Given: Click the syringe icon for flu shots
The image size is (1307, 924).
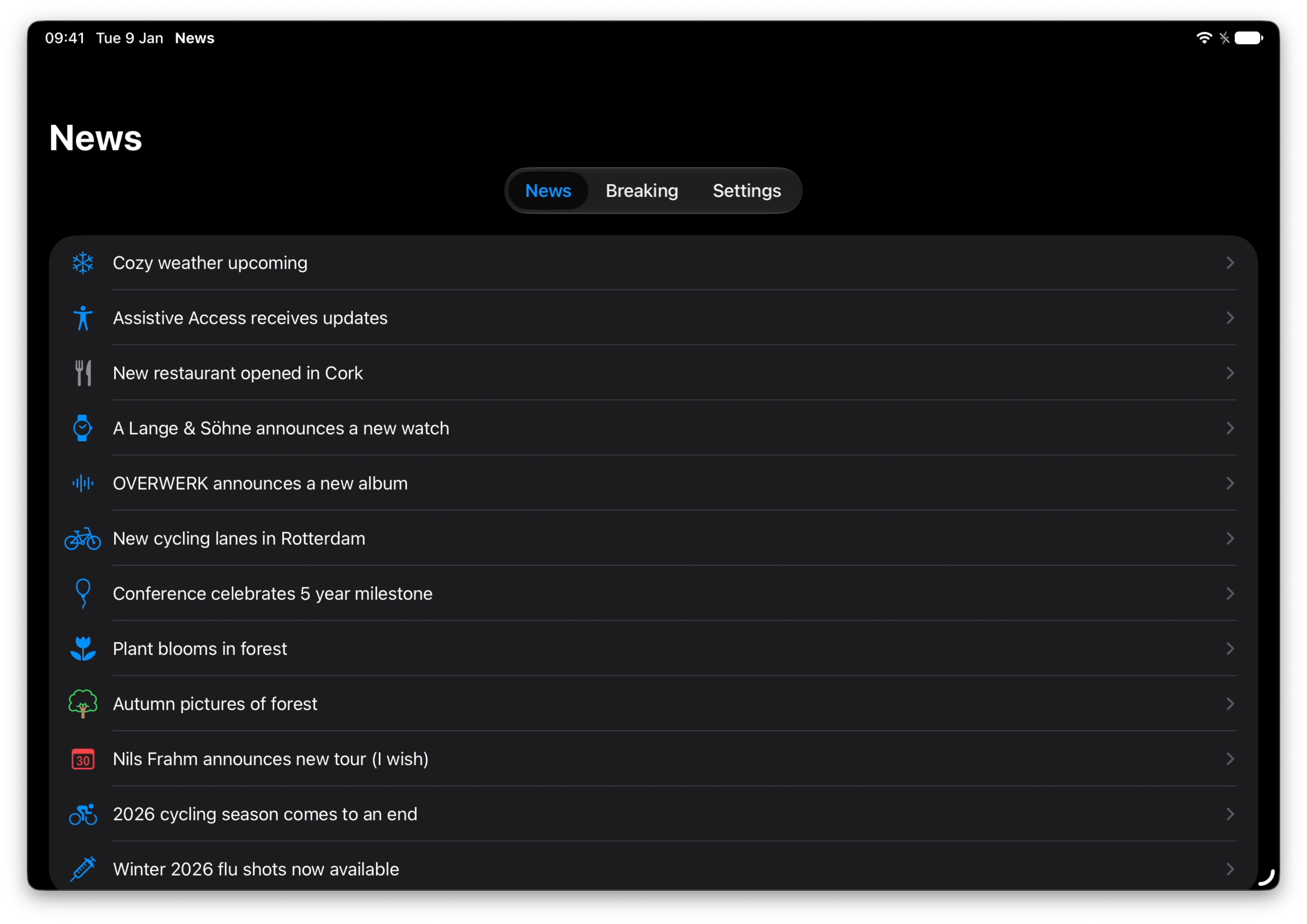Looking at the screenshot, I should [x=83, y=869].
